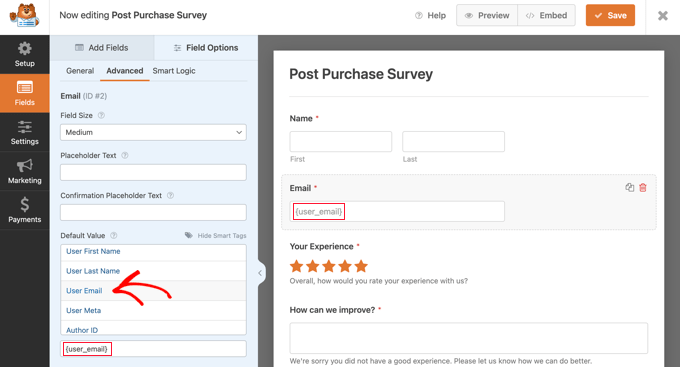680x367 pixels.
Task: Select User Last Name smart tag
Action: (x=153, y=271)
